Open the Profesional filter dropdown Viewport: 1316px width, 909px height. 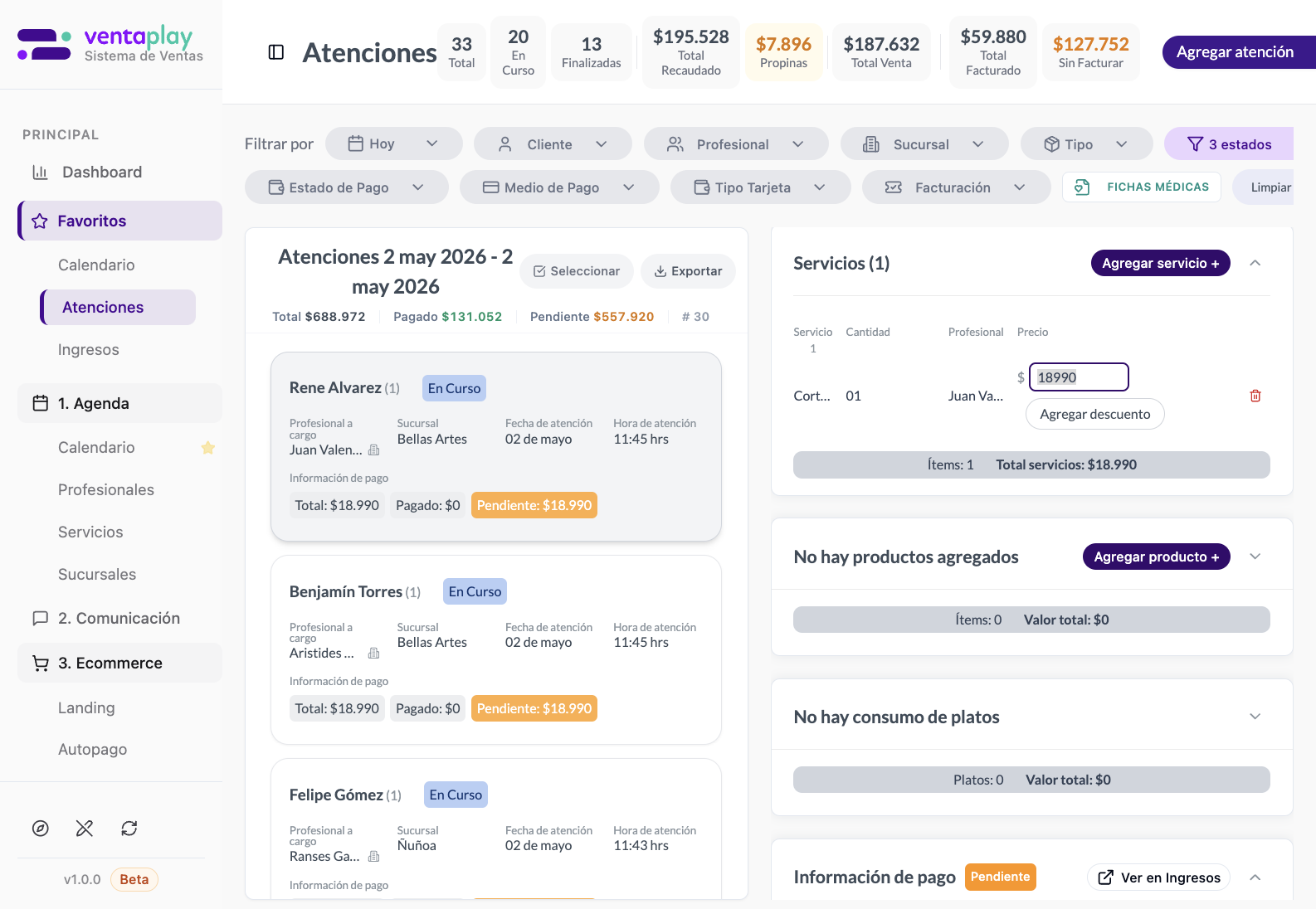pyautogui.click(x=736, y=143)
